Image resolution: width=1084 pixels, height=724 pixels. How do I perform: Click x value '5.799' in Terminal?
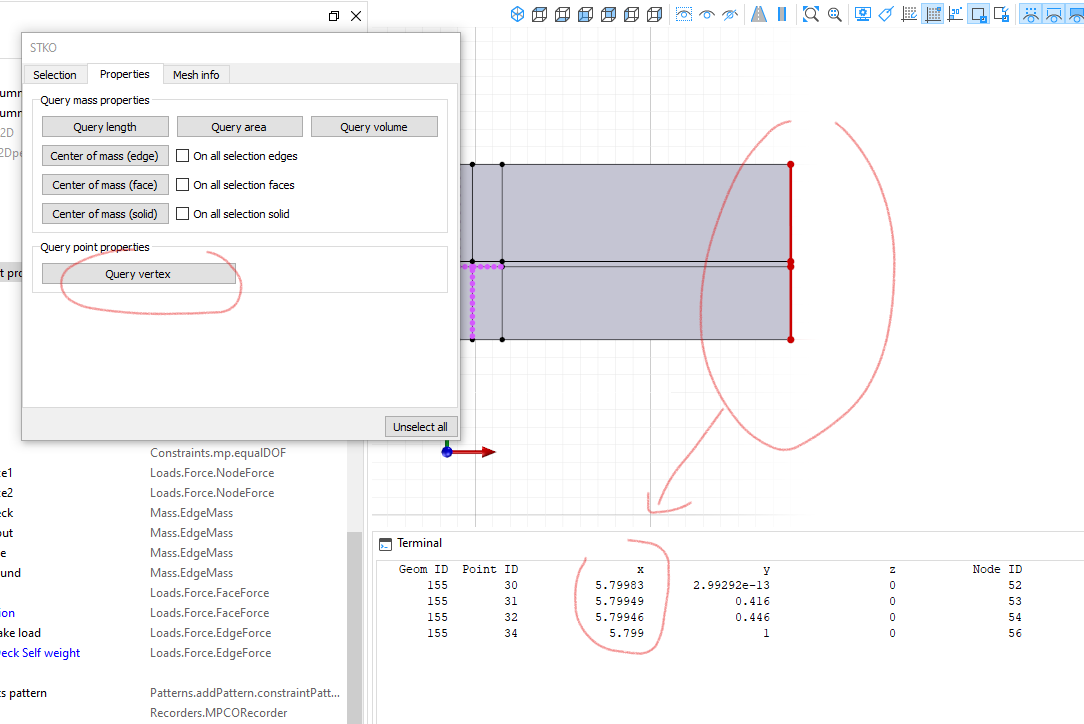coord(626,633)
